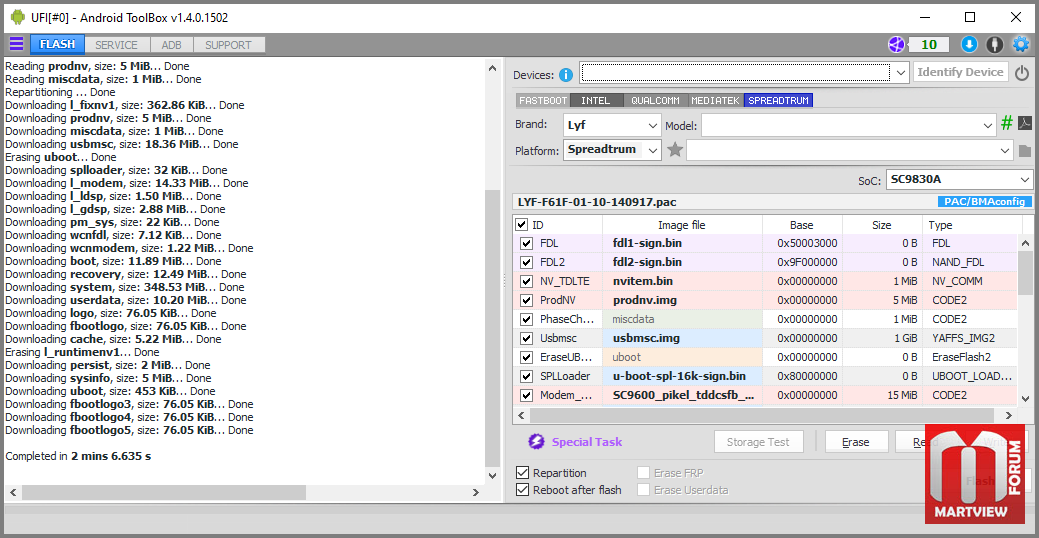
Task: Open the Brand dropdown showing Lyf
Action: point(612,125)
